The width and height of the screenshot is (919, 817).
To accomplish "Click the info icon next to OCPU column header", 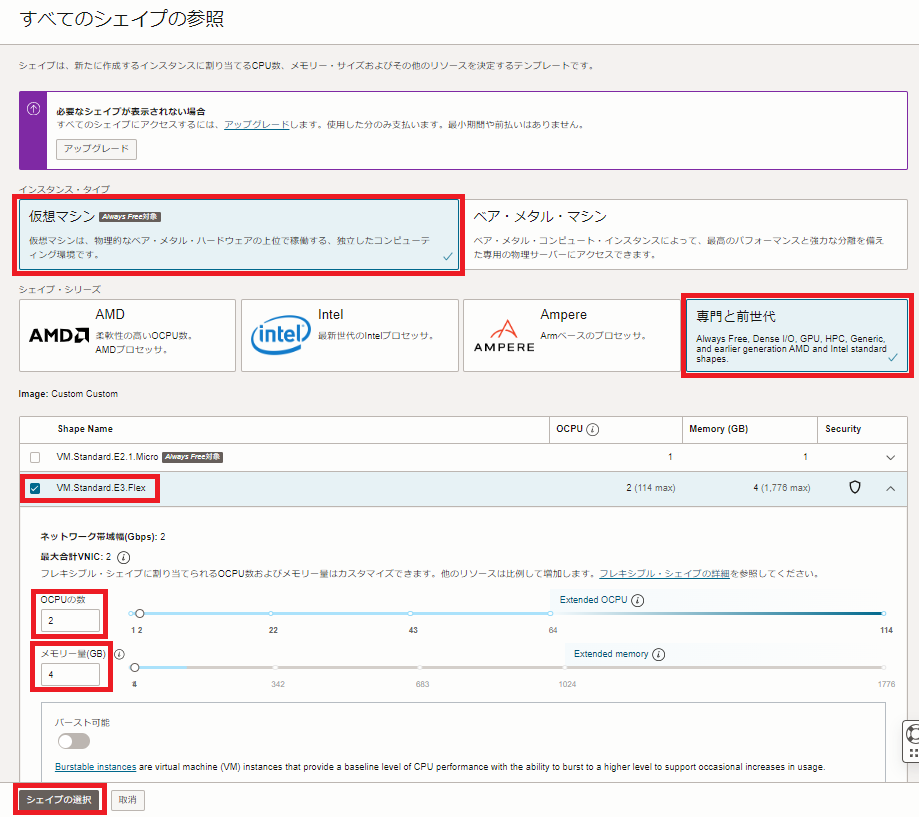I will pyautogui.click(x=593, y=429).
